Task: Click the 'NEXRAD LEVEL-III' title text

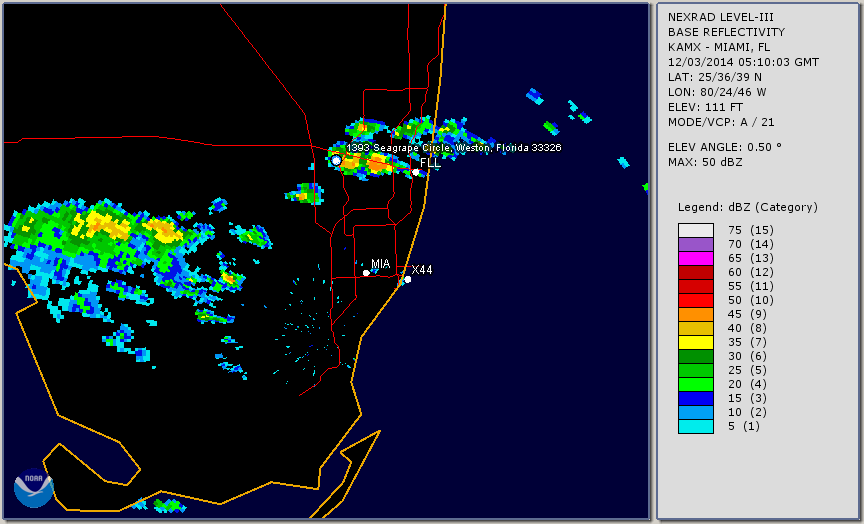Action: [720, 17]
